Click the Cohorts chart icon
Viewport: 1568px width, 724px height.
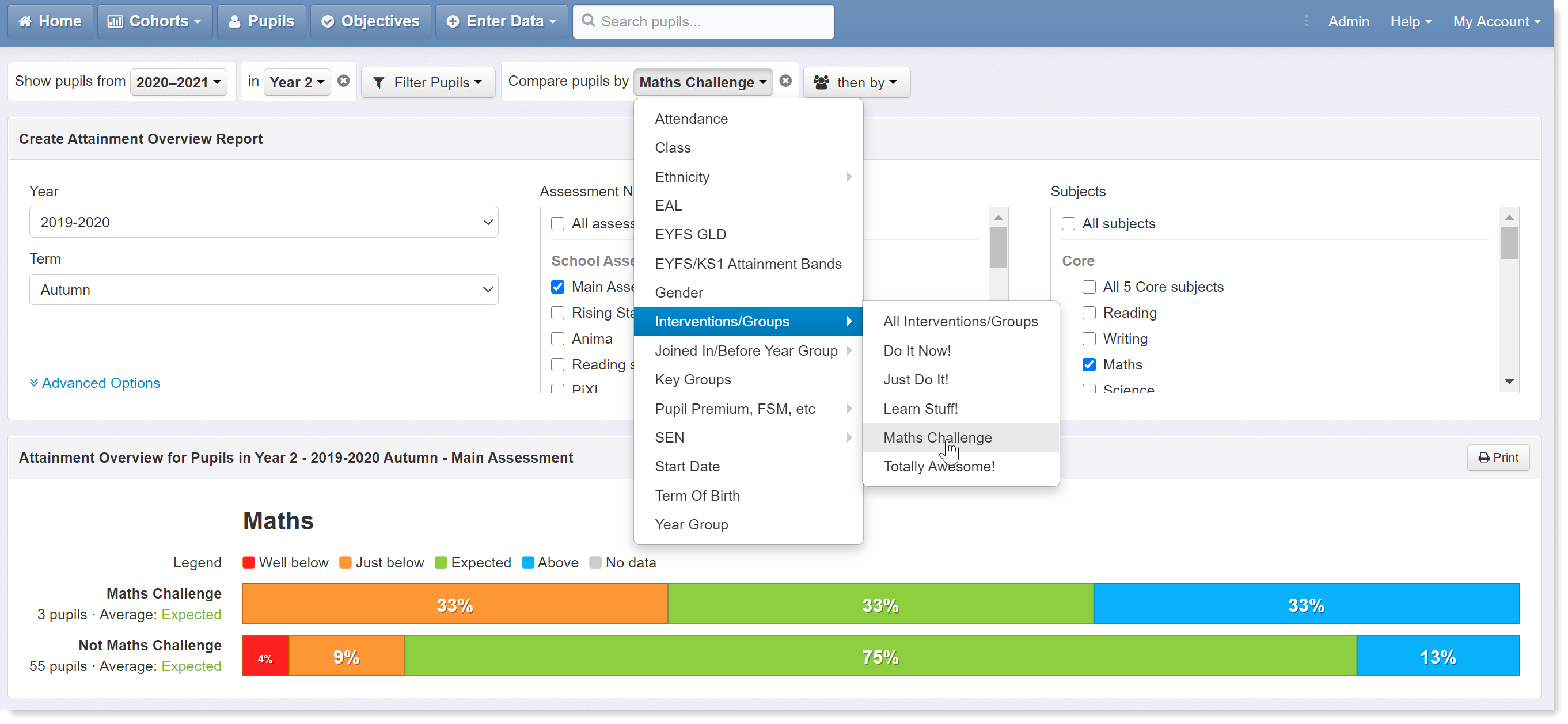(x=115, y=21)
